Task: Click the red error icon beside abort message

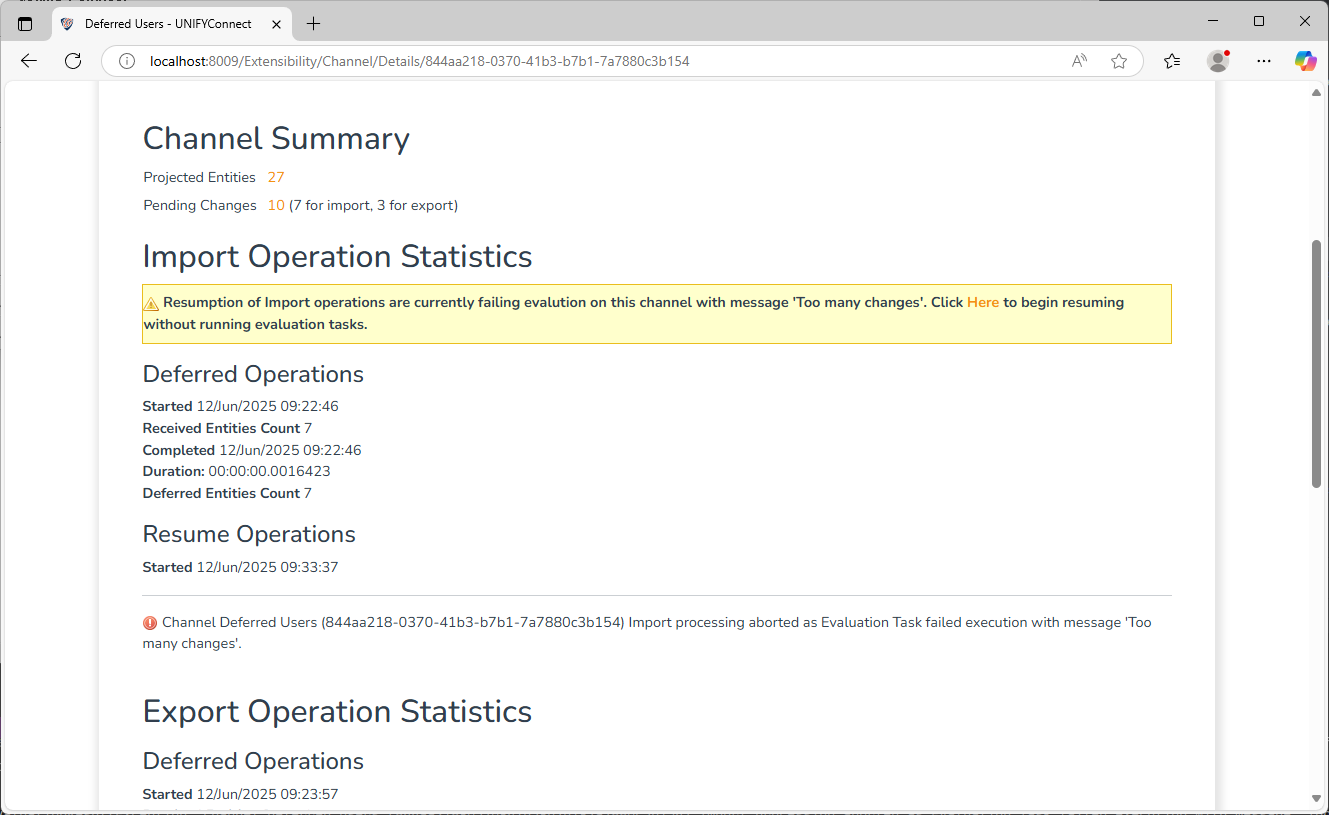Action: click(x=150, y=623)
